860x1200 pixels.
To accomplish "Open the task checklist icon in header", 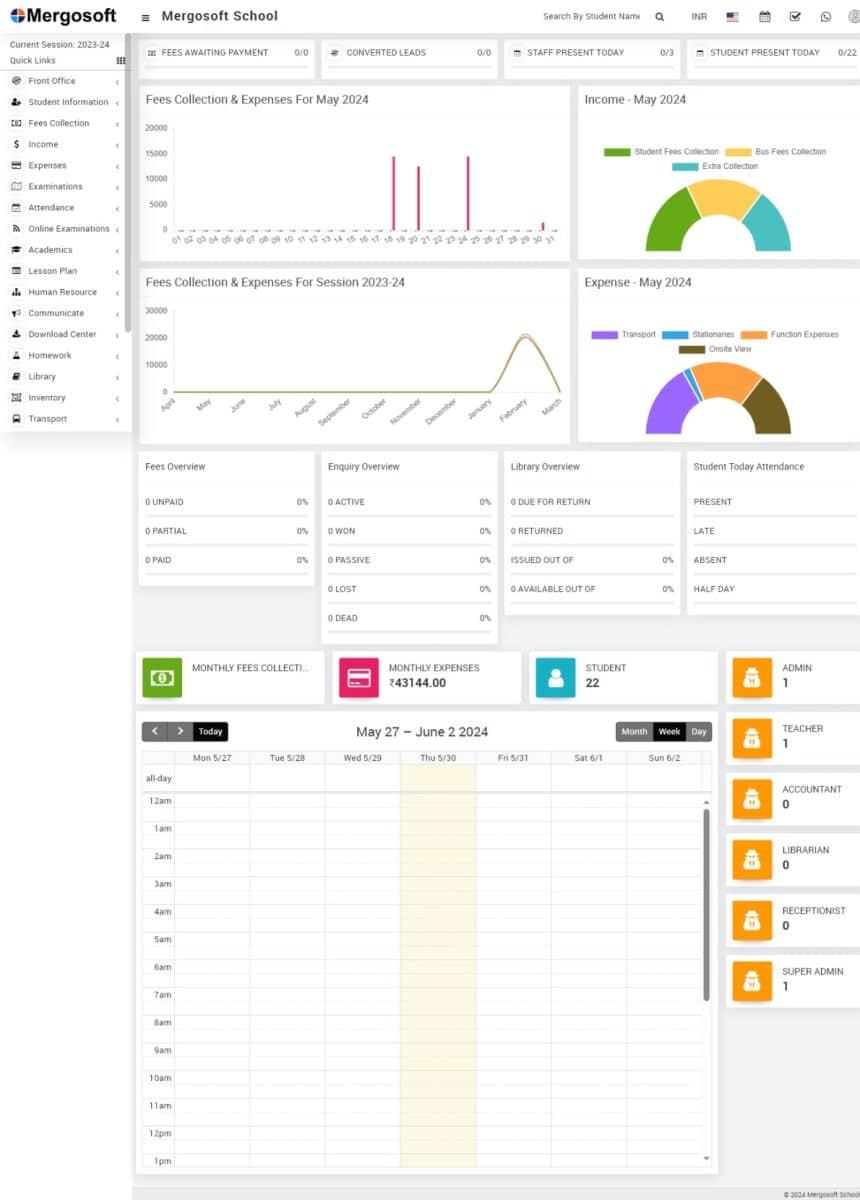I will click(x=795, y=17).
